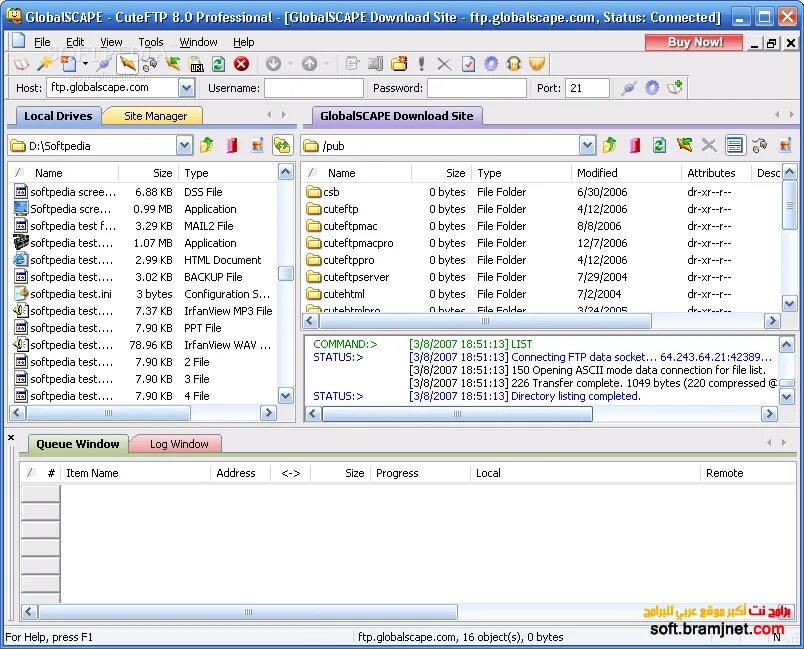804x649 pixels.
Task: Click the Delete X icon in main toolbar
Action: (x=444, y=64)
